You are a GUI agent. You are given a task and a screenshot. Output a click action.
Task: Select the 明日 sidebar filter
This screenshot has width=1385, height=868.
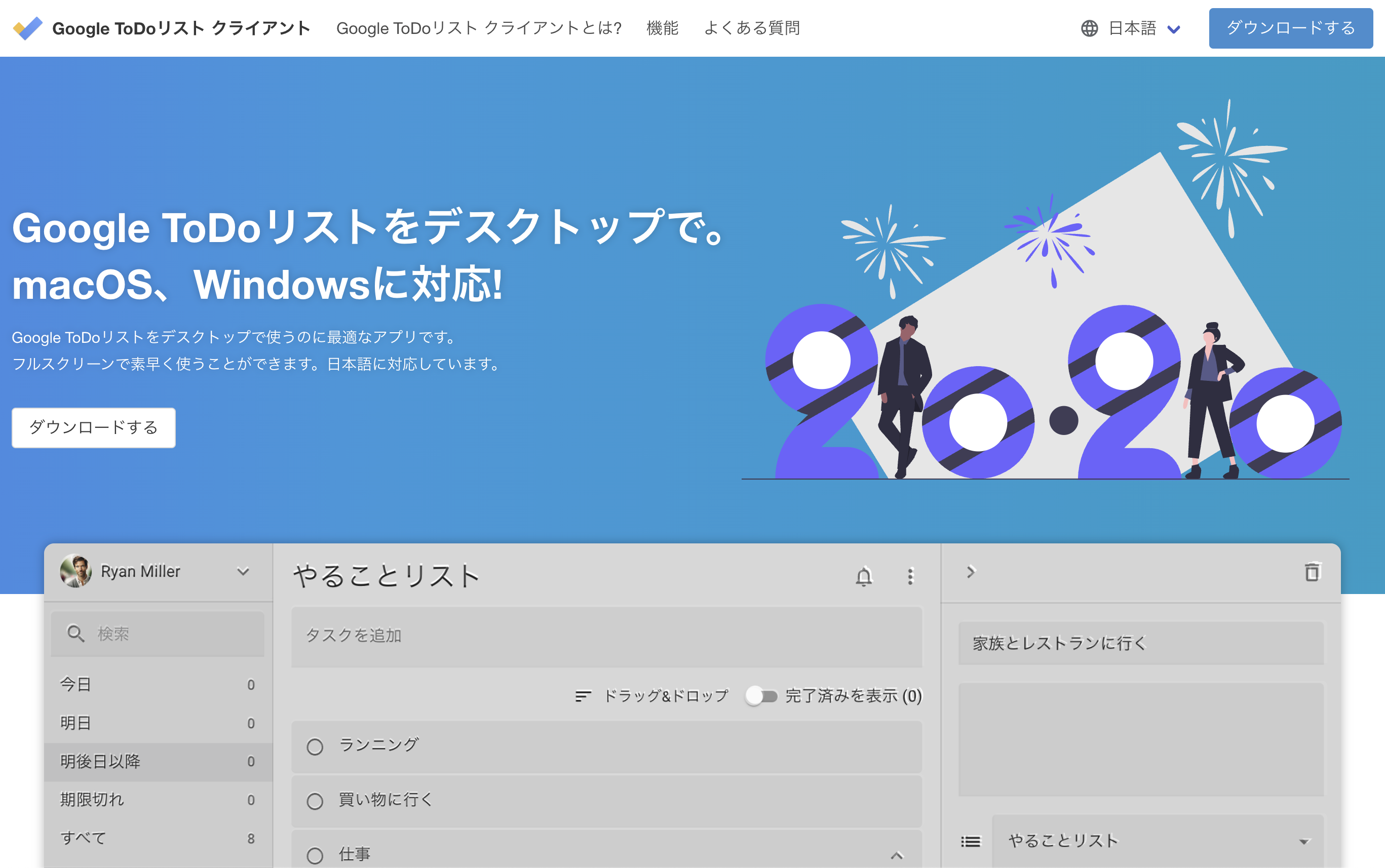158,723
